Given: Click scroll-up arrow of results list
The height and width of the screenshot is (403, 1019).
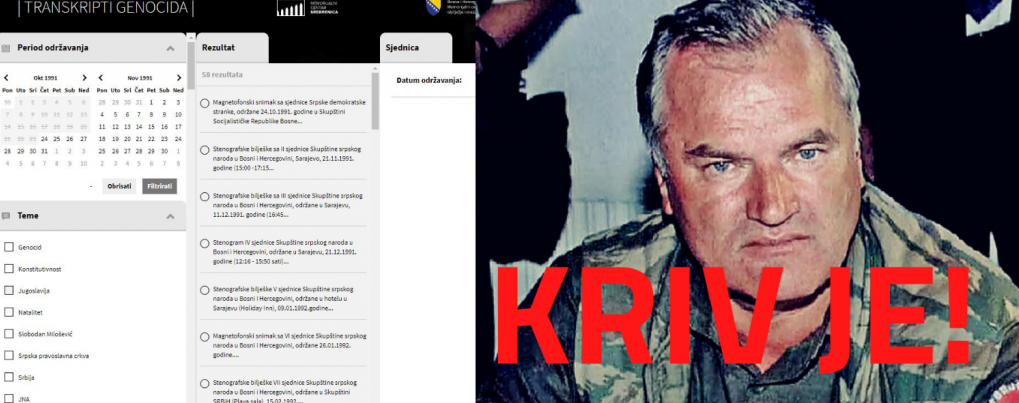Looking at the screenshot, I should [x=375, y=68].
